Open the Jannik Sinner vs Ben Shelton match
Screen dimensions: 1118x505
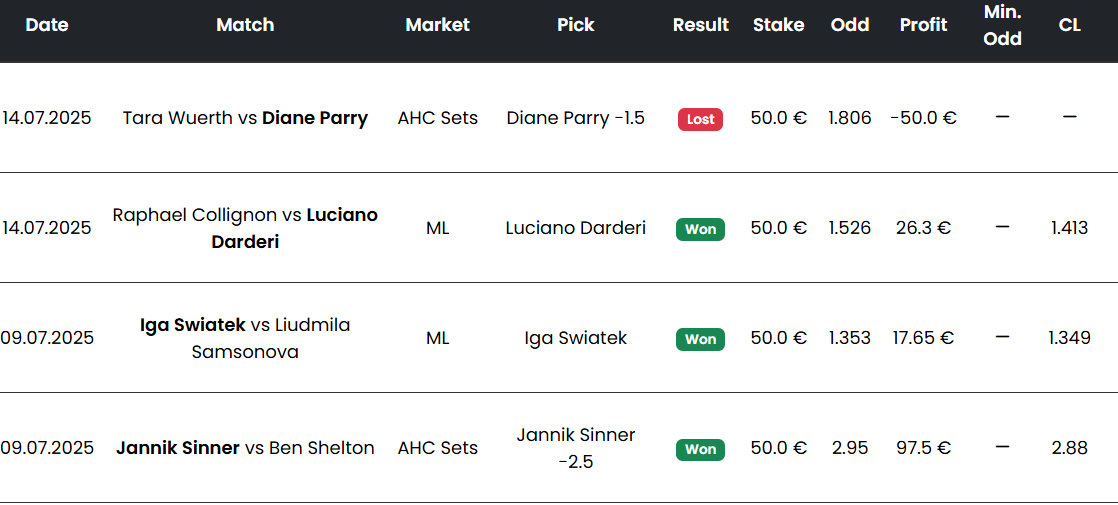245,448
